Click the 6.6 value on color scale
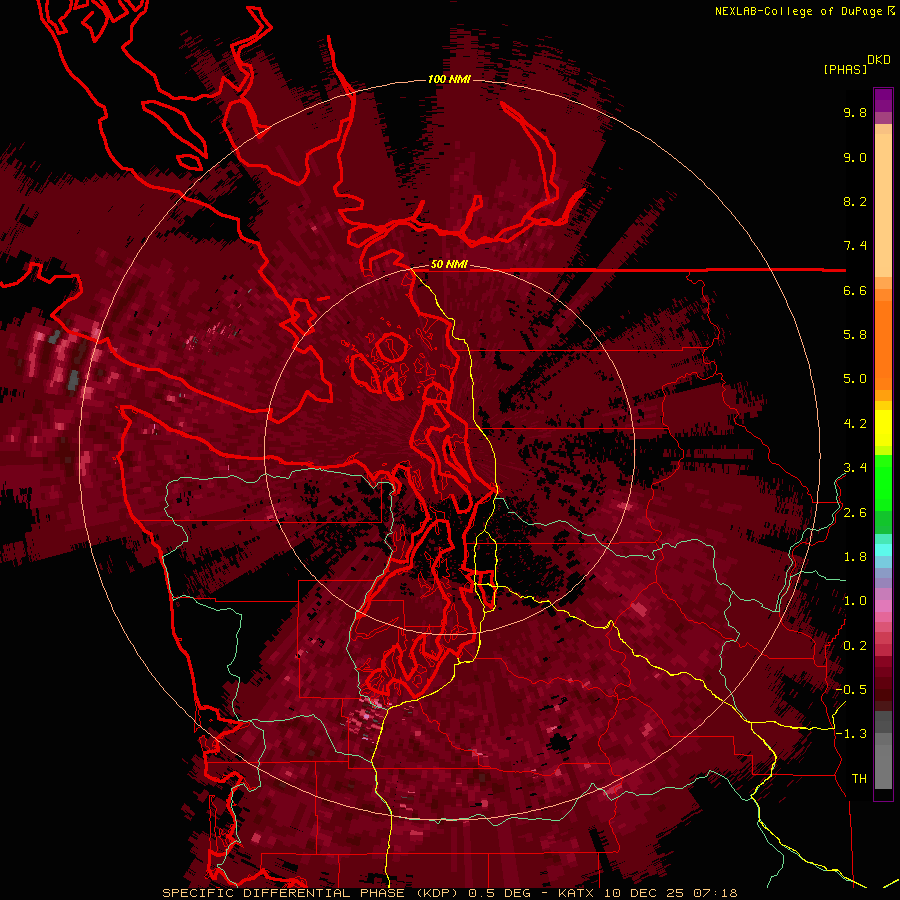This screenshot has height=900, width=900. click(855, 290)
